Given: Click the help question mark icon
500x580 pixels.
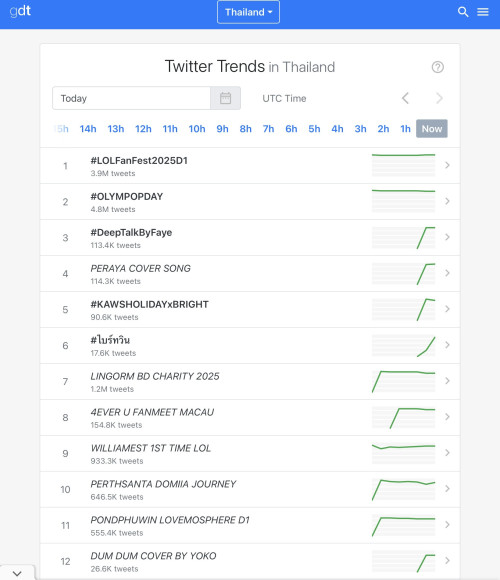Looking at the screenshot, I should point(438,67).
